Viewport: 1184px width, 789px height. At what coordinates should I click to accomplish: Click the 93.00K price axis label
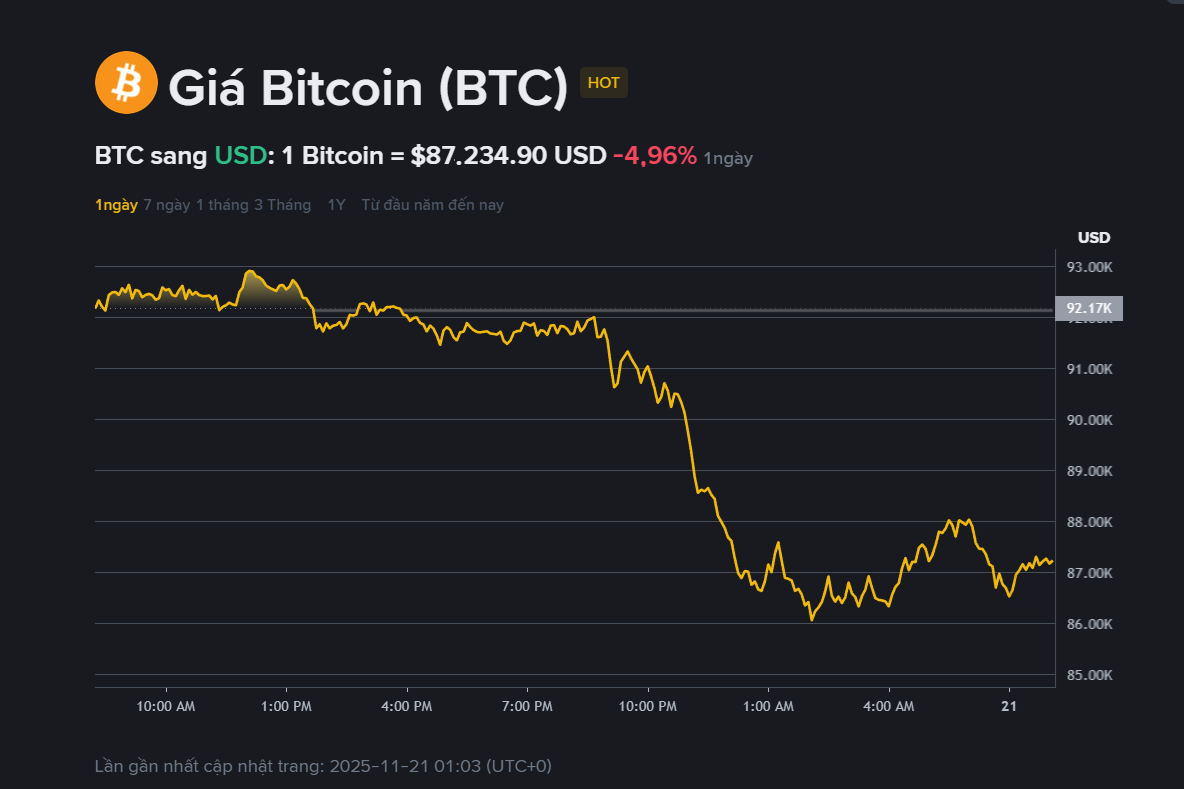[x=1088, y=267]
